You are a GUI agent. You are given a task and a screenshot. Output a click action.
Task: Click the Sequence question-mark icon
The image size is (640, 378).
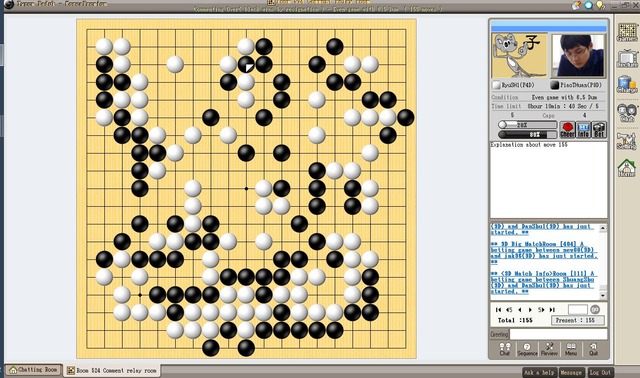pos(527,349)
